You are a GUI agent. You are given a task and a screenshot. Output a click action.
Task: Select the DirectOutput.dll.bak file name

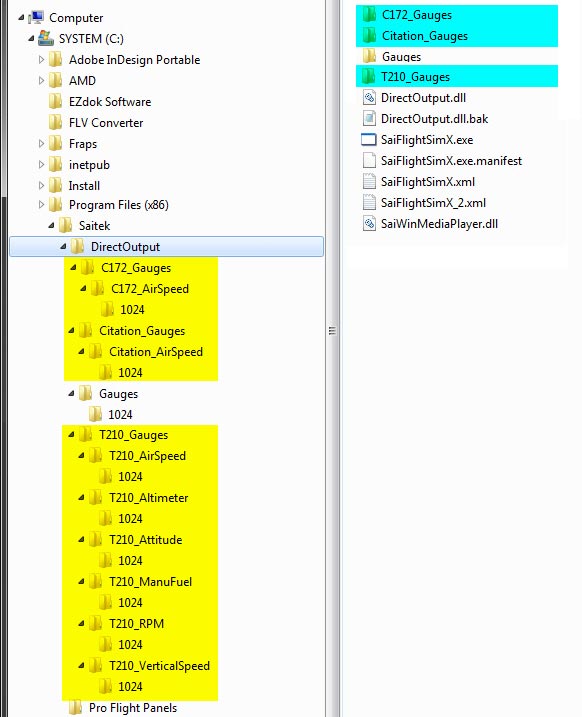[435, 119]
